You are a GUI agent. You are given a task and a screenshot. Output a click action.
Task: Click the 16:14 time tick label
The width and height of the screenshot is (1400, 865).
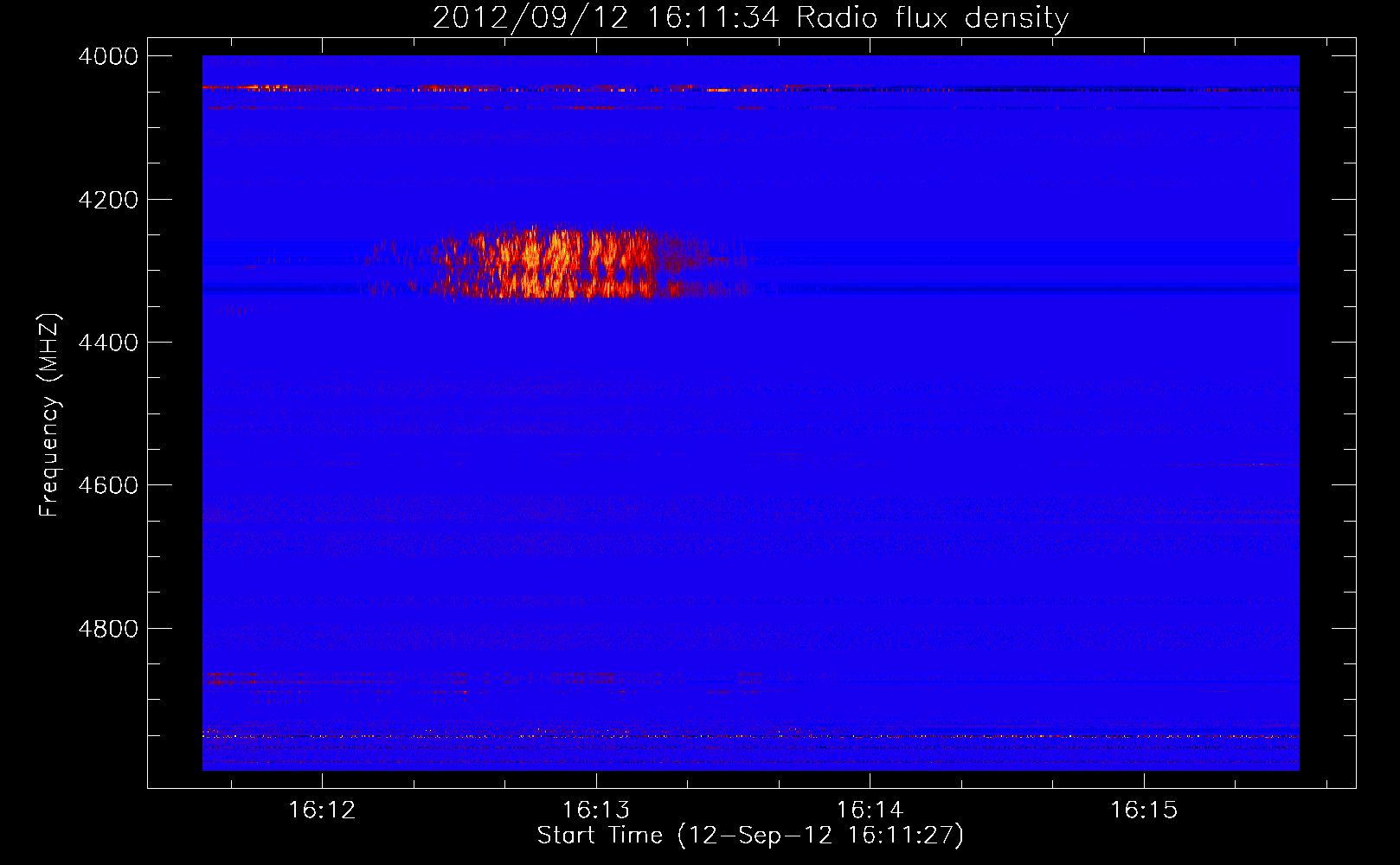870,811
